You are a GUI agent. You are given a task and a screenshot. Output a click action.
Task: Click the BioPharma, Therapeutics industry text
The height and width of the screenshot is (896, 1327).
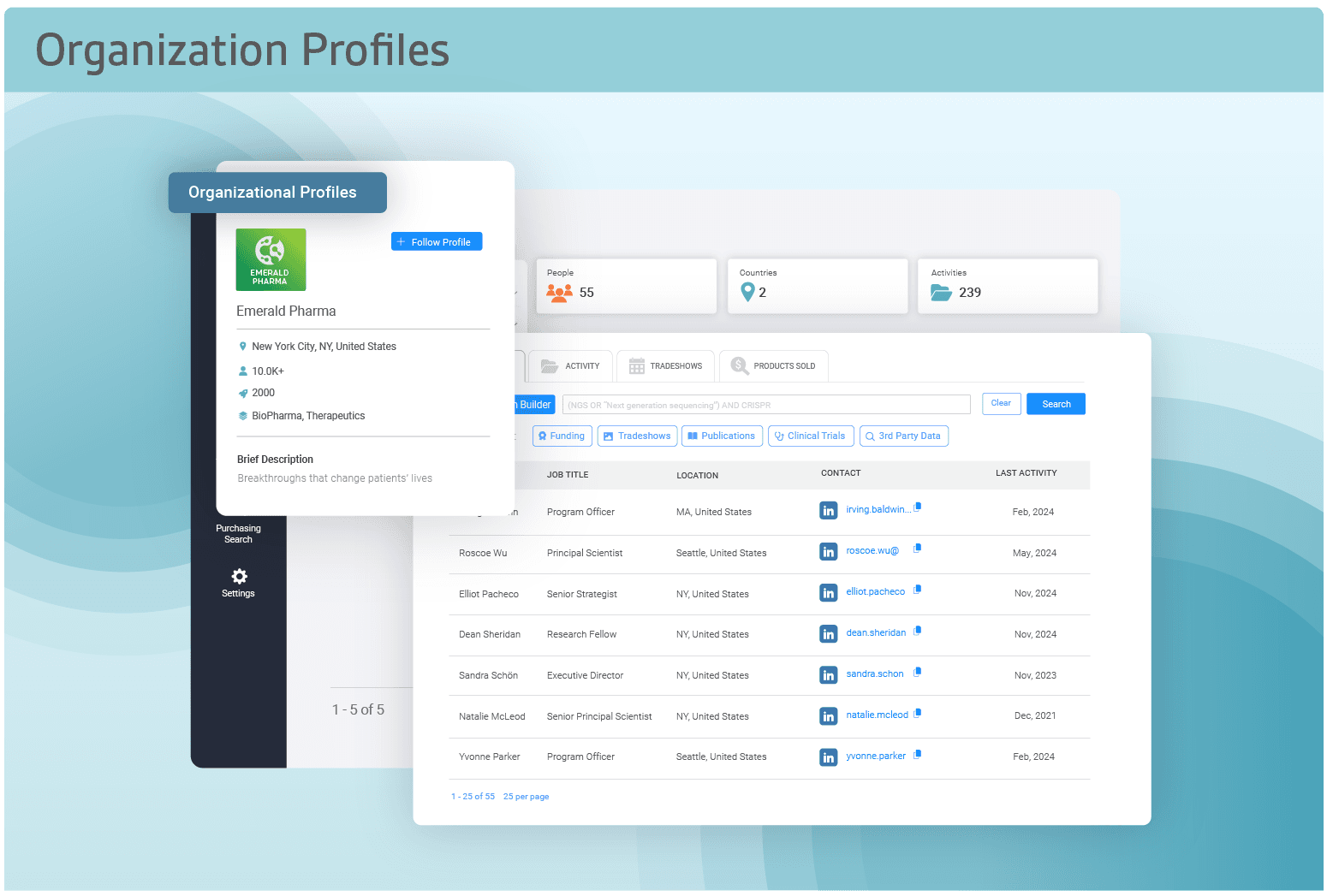point(308,416)
